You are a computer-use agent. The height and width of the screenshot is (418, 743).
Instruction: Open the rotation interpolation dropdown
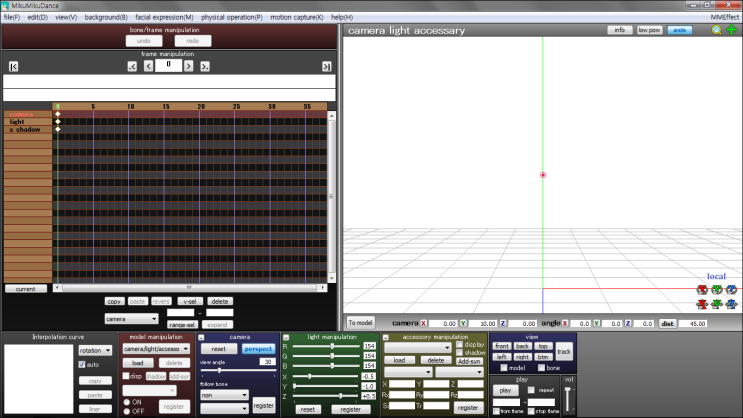[95, 350]
